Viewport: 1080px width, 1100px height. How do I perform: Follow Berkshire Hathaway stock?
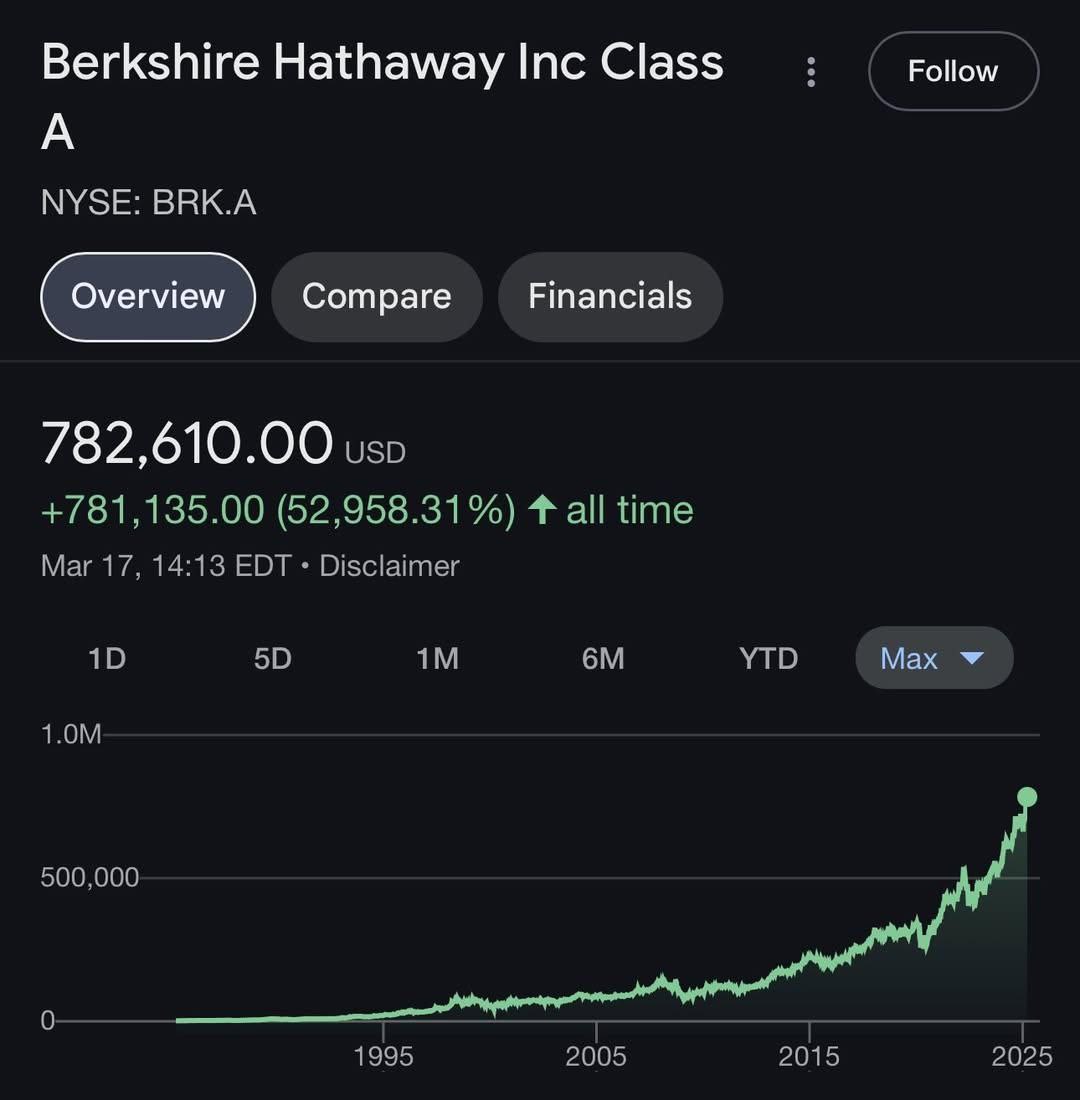pos(953,72)
